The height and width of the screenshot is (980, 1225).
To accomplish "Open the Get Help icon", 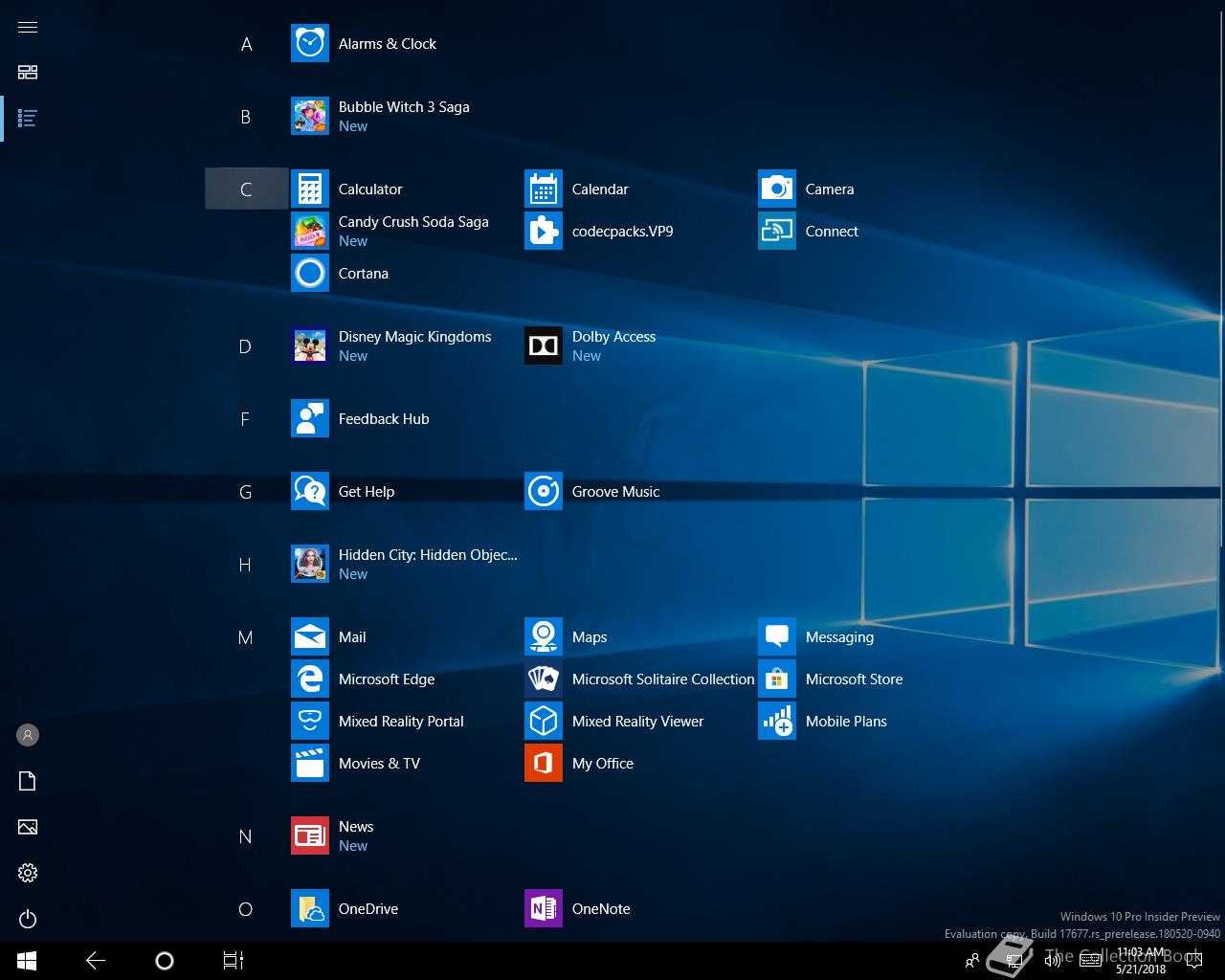I will (310, 492).
